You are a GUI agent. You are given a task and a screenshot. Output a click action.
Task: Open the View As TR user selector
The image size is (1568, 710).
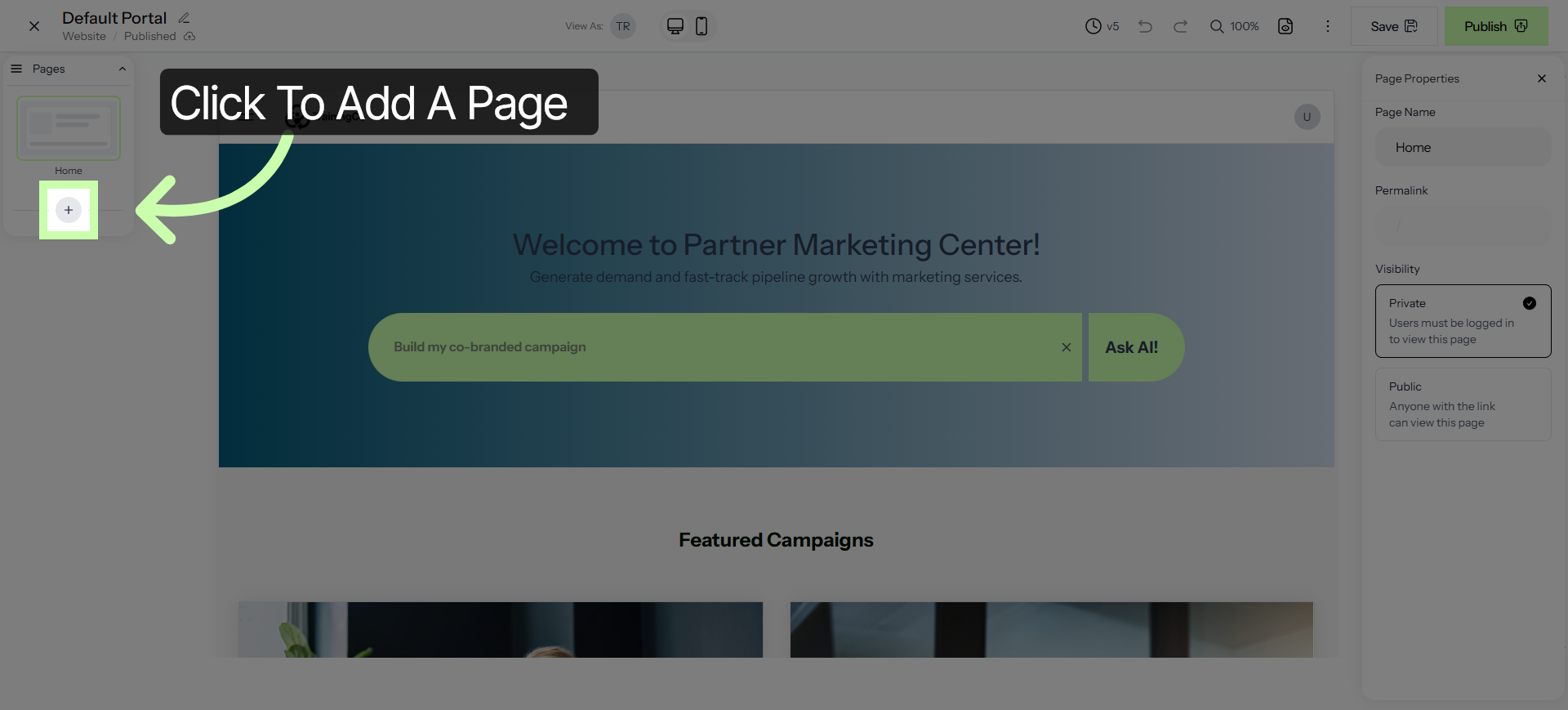pos(623,26)
